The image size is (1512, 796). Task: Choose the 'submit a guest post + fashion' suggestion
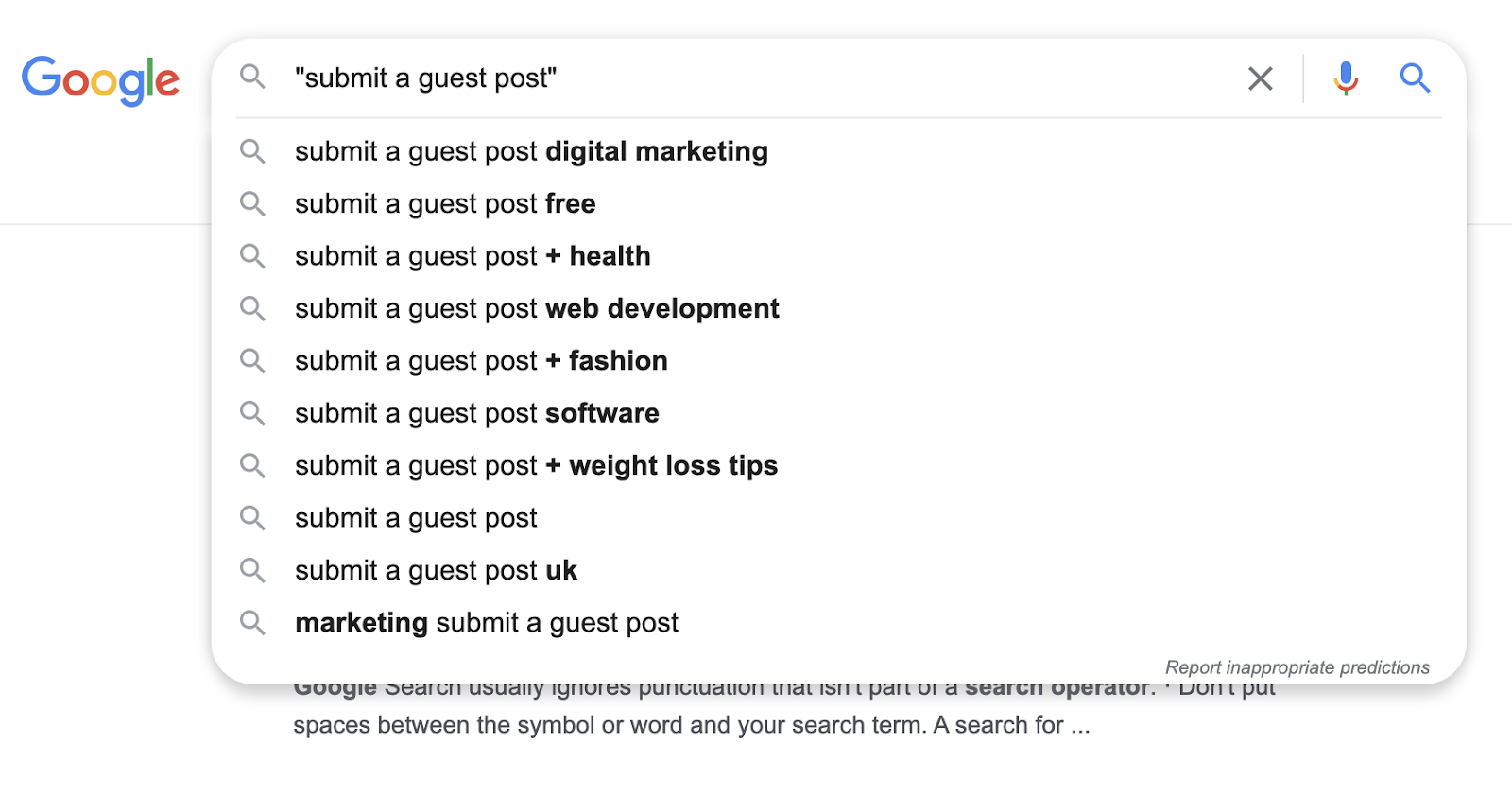[481, 361]
